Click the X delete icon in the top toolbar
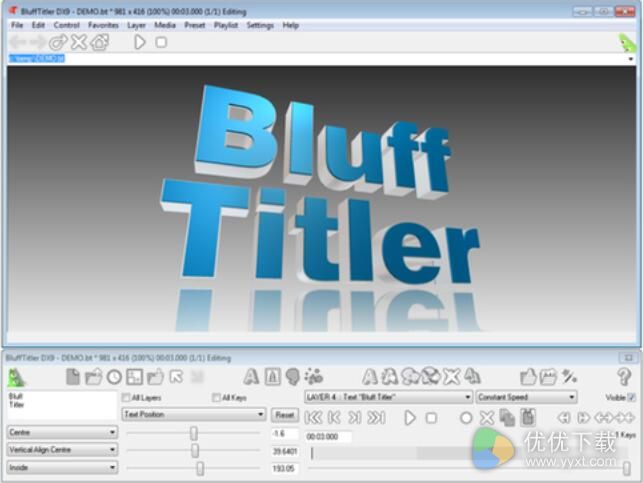643x483 pixels. 79,42
